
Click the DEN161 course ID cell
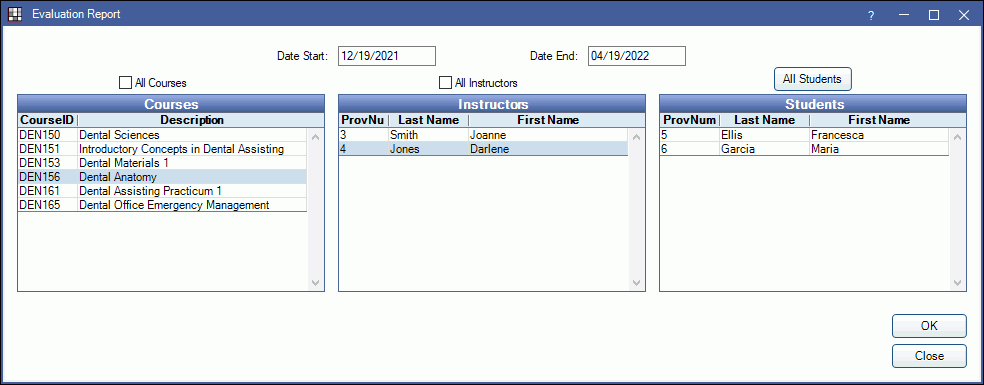point(47,190)
